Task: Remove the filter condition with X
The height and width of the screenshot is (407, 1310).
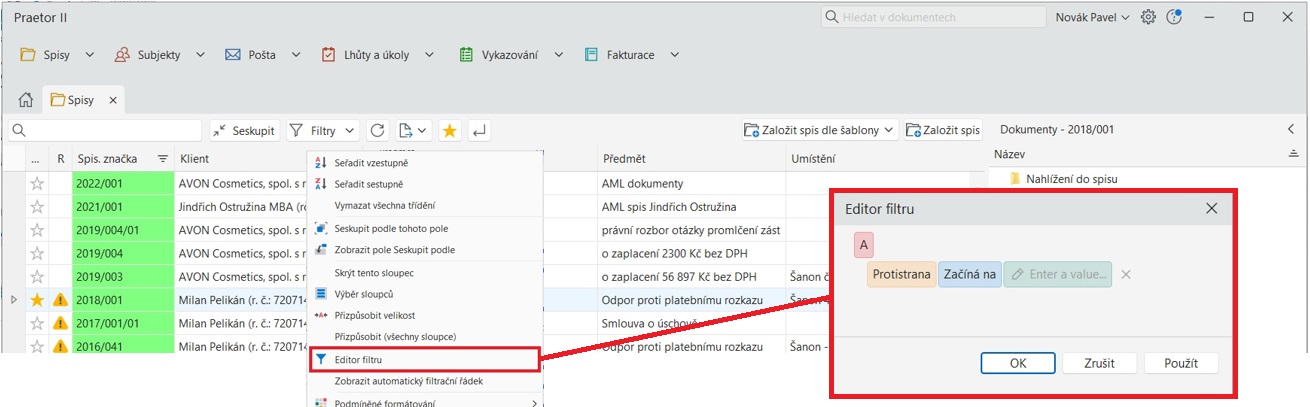Action: (1125, 274)
